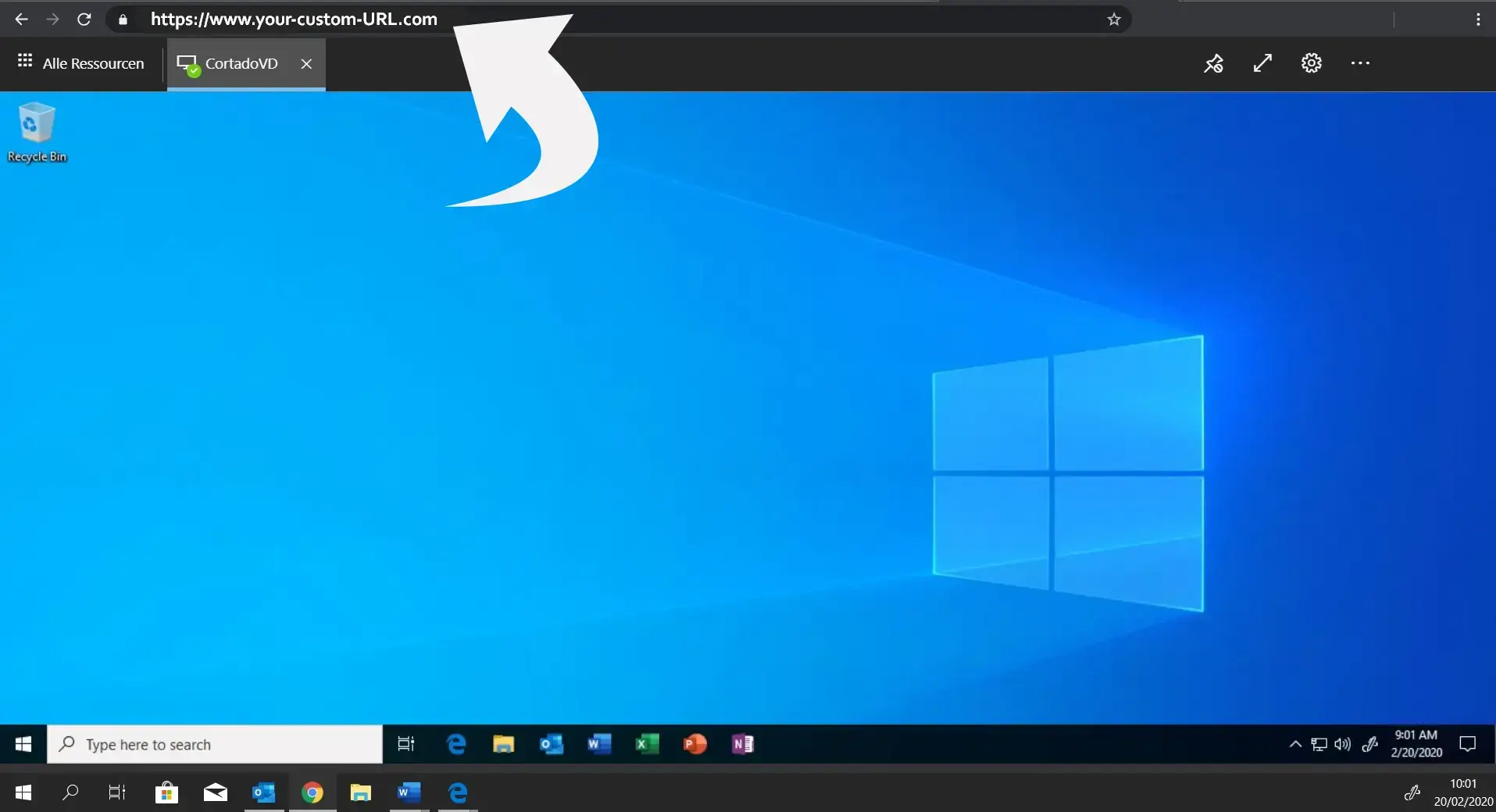Open File Explorer in the remote taskbar
The image size is (1496, 812).
coord(504,744)
